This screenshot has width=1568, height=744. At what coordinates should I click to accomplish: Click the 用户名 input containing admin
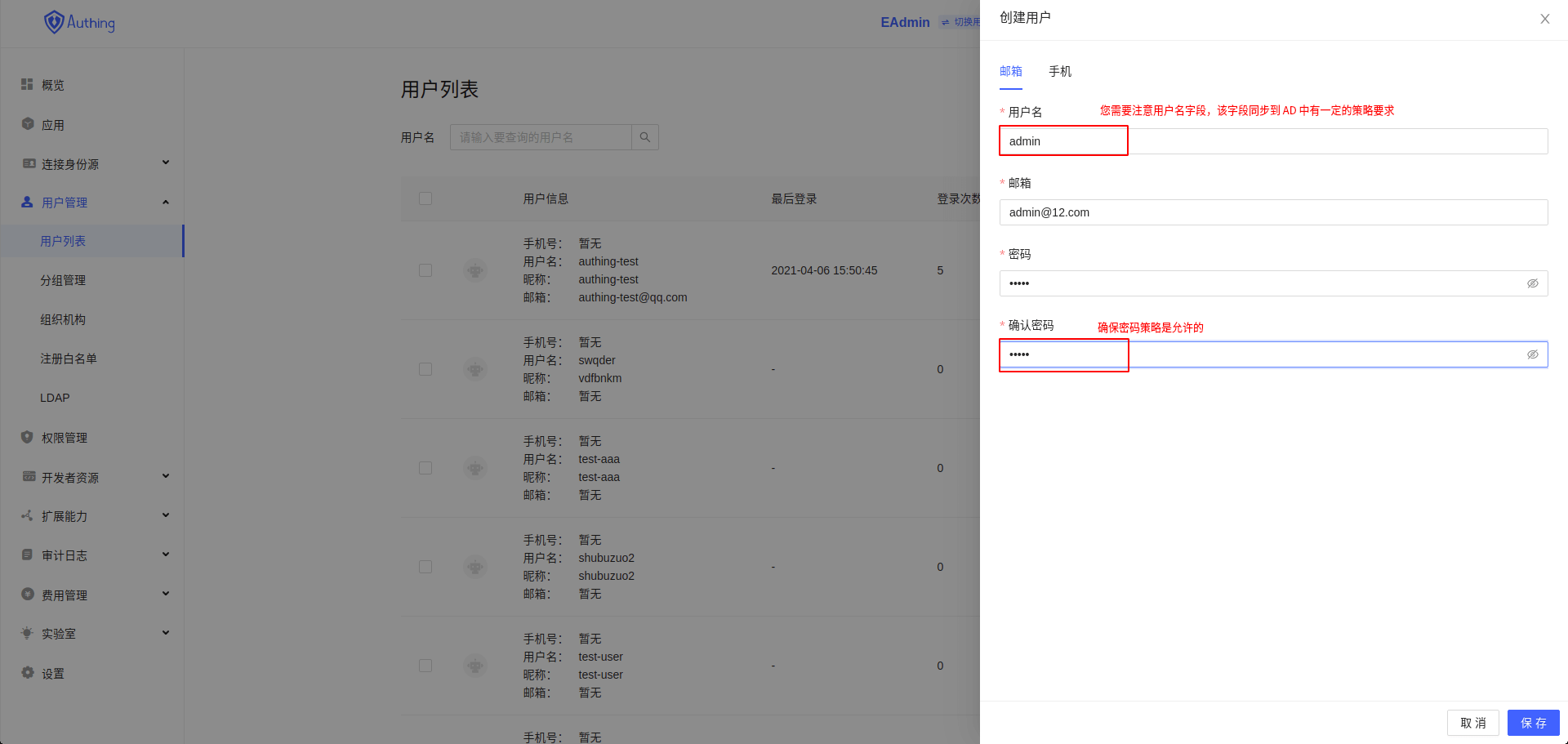point(1063,140)
